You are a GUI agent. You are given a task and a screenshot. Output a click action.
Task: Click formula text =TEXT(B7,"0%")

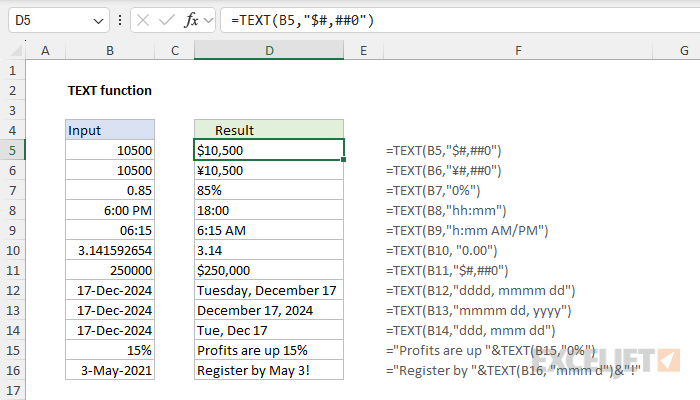(x=433, y=191)
